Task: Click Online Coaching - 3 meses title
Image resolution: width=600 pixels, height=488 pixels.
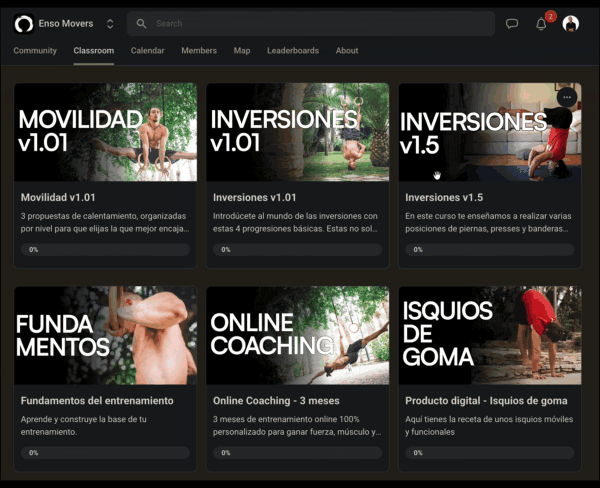Action: [x=276, y=401]
